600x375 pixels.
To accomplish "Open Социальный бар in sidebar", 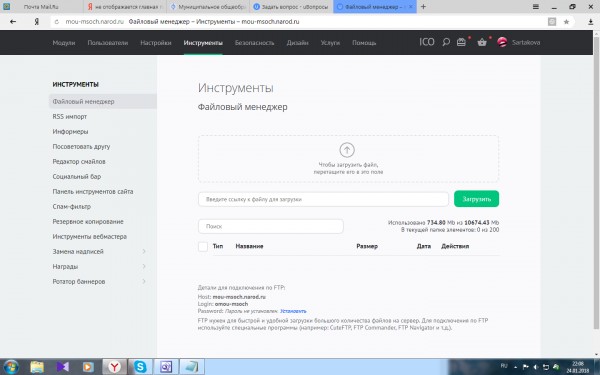I will click(77, 176).
